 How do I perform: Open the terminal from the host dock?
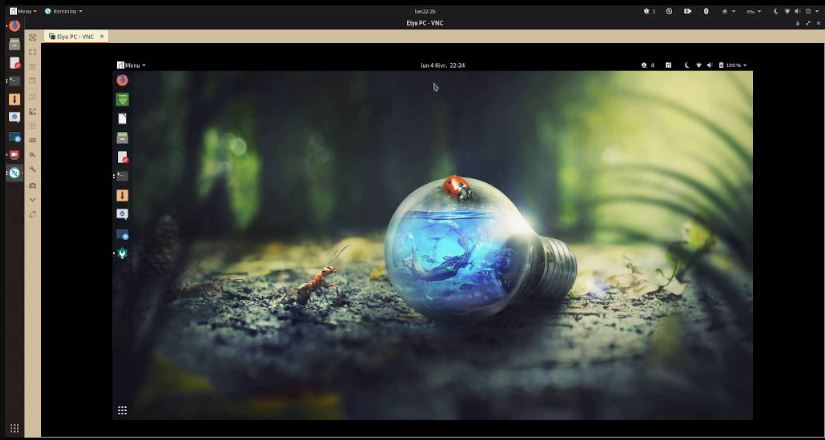[14, 81]
